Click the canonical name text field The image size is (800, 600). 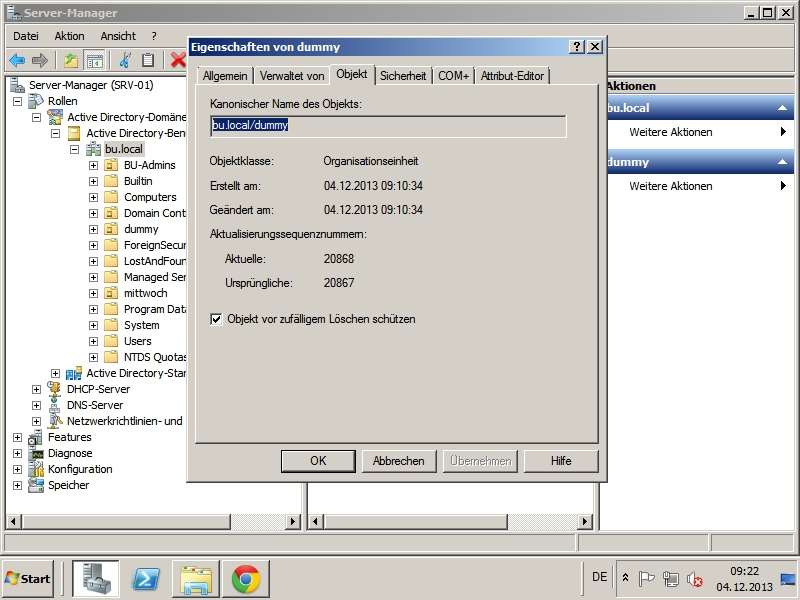[388, 126]
